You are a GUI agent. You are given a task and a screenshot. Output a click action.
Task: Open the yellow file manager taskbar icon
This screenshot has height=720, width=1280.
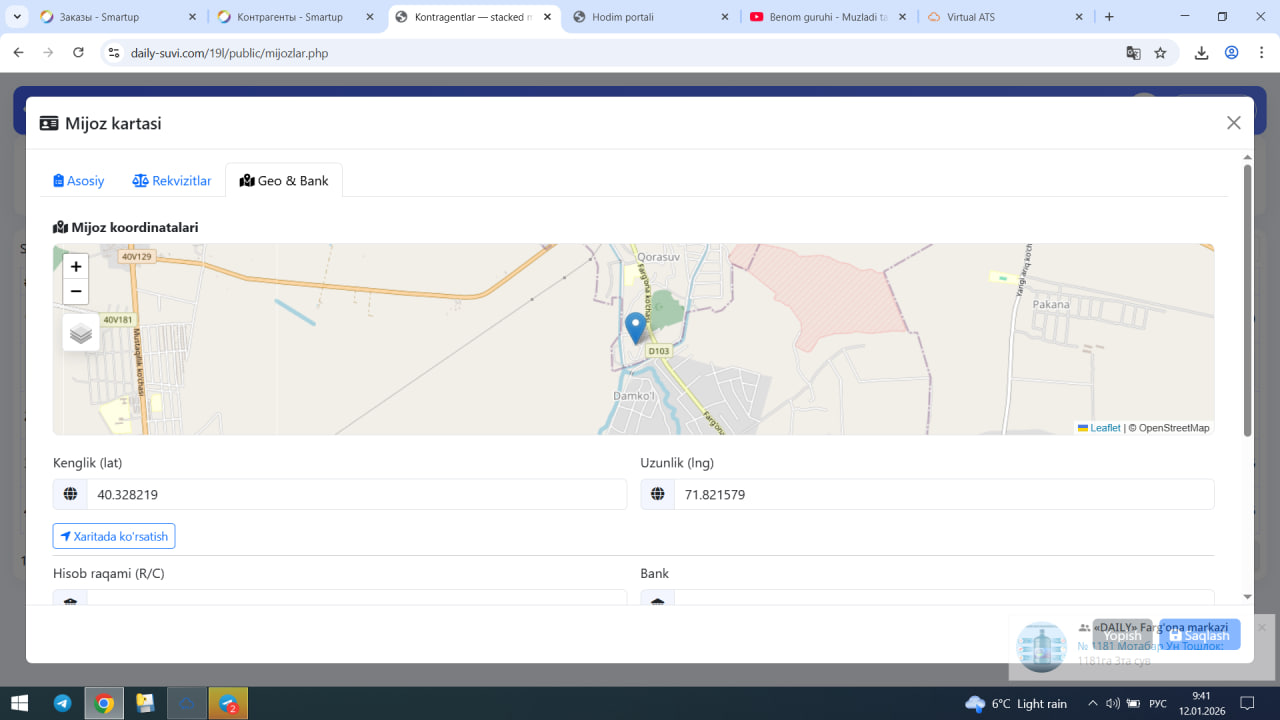[145, 703]
